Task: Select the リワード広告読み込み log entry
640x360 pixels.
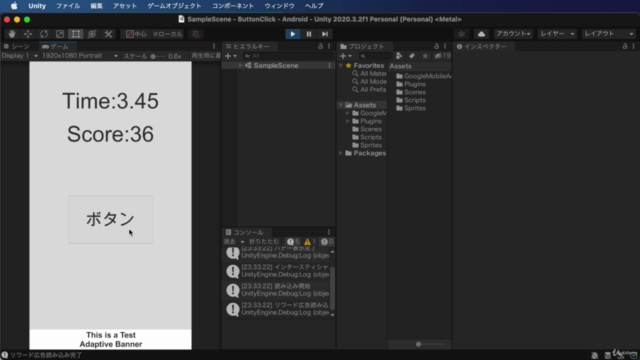Action: click(277, 309)
